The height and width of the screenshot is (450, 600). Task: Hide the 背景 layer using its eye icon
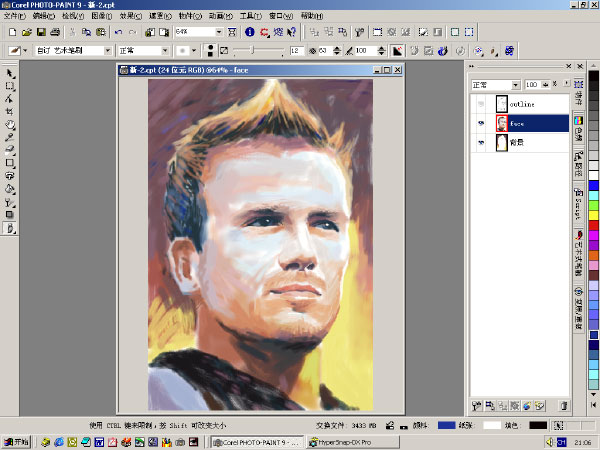481,142
